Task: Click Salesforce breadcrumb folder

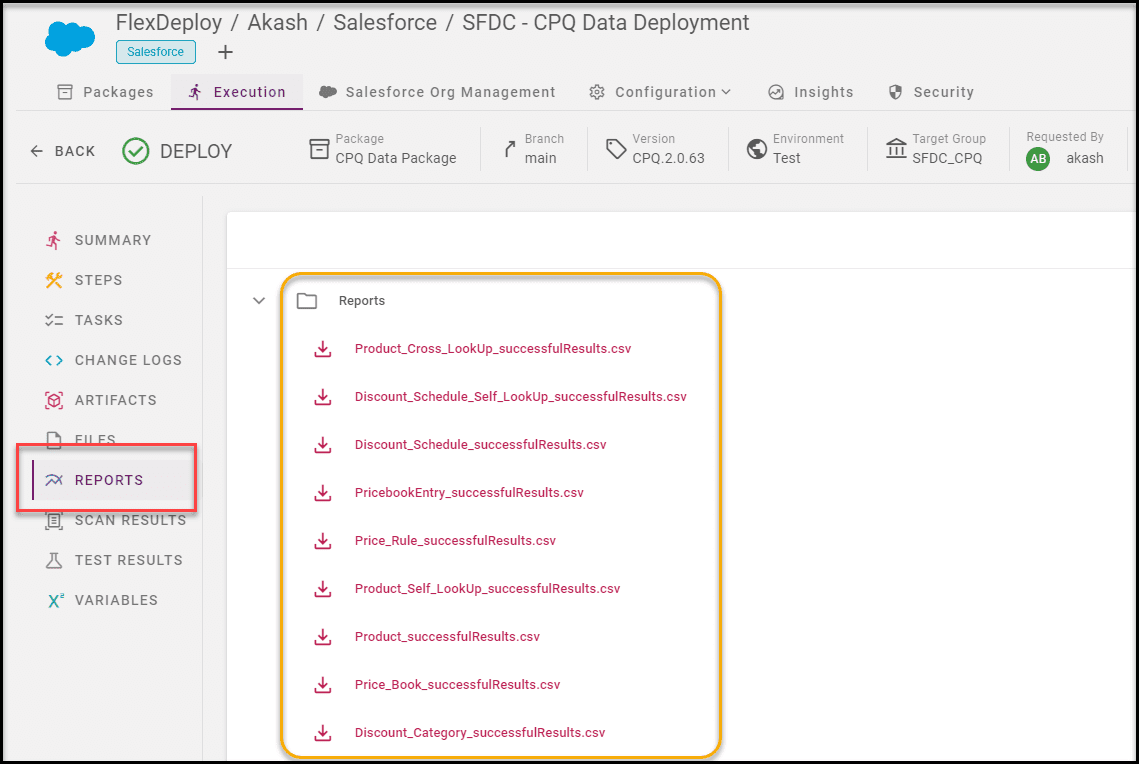Action: click(x=385, y=23)
